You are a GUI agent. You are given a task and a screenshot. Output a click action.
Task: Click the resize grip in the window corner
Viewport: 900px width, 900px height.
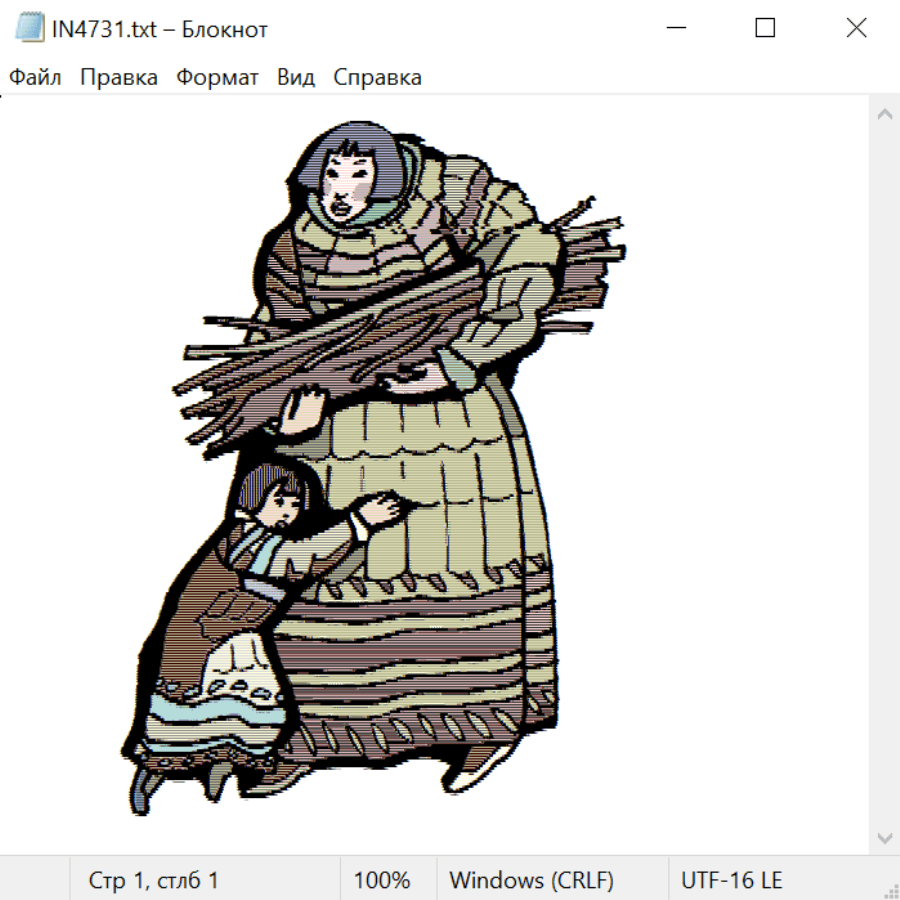890,890
